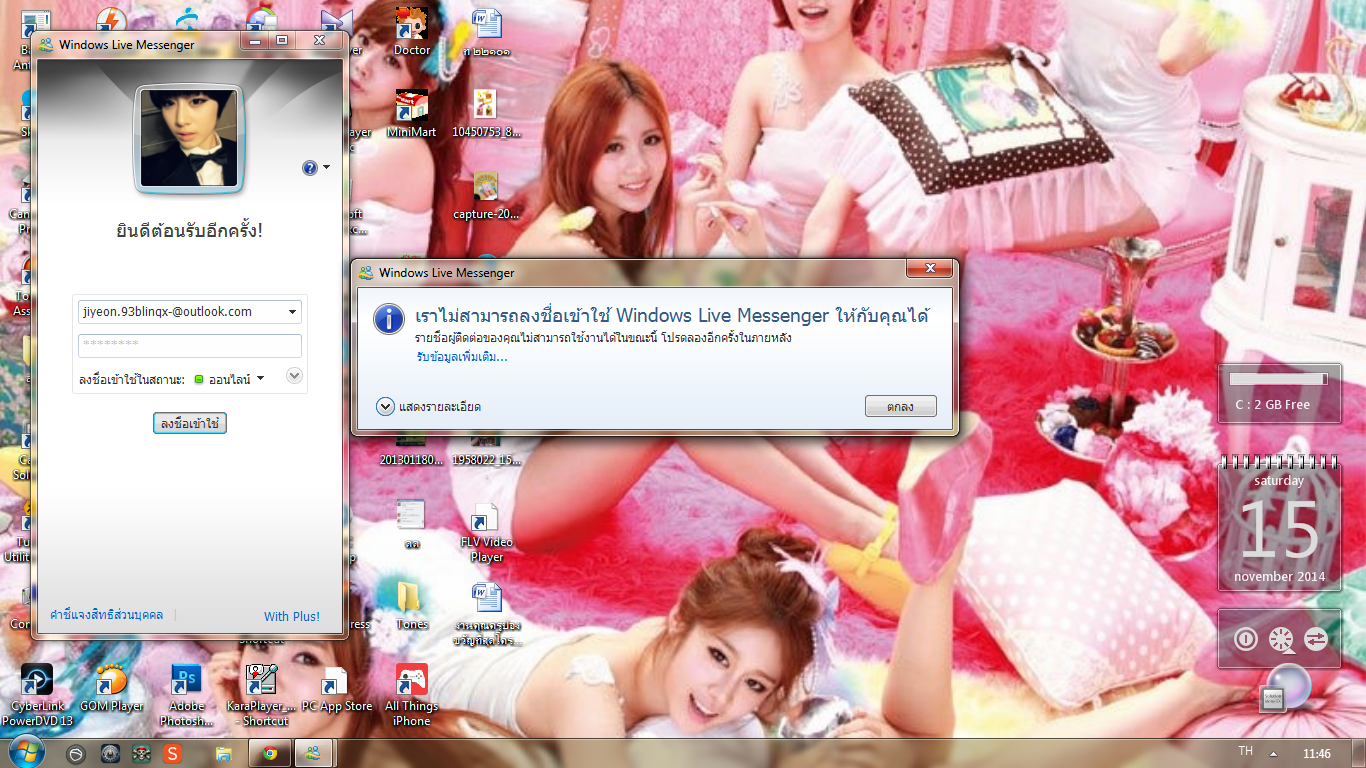Open the Messenger help icon
The height and width of the screenshot is (768, 1366).
tap(310, 168)
